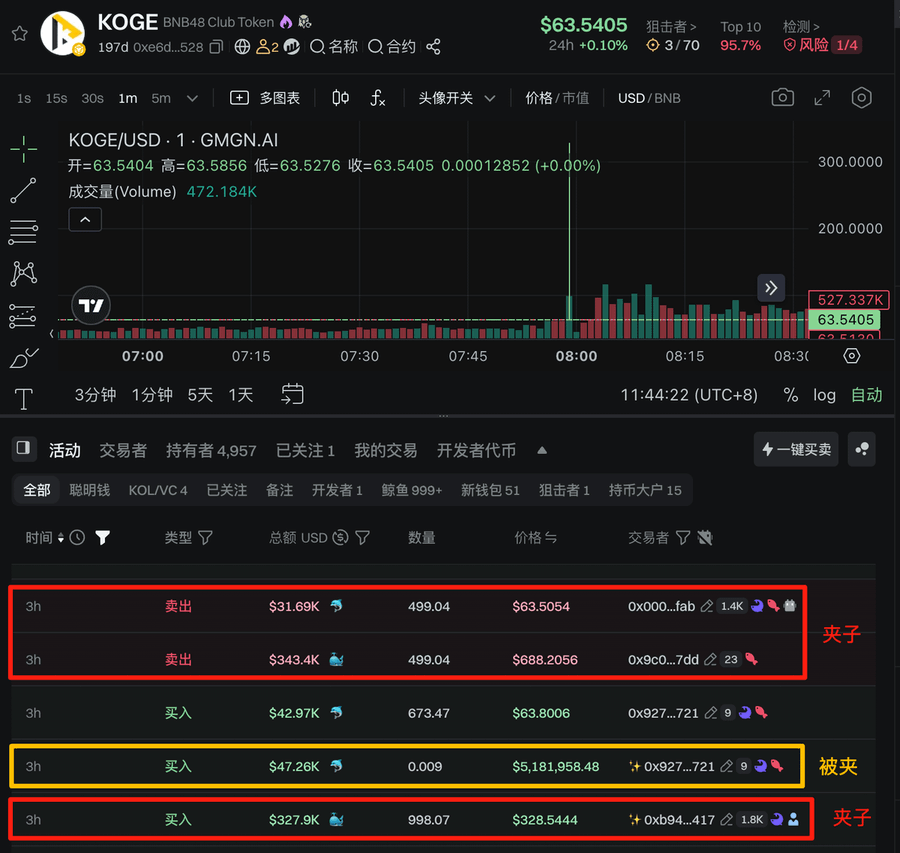
Task: Enable 自动 auto scaling mode
Action: (866, 395)
